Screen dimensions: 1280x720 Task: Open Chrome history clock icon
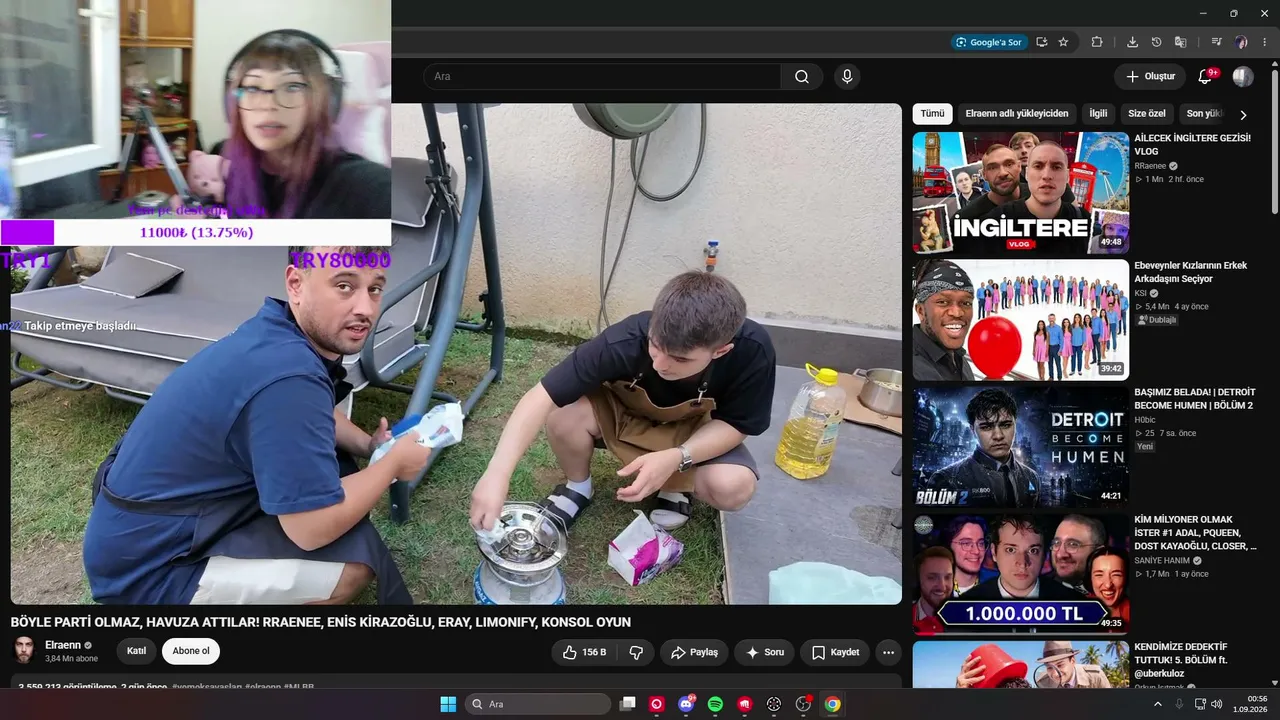coord(1156,42)
